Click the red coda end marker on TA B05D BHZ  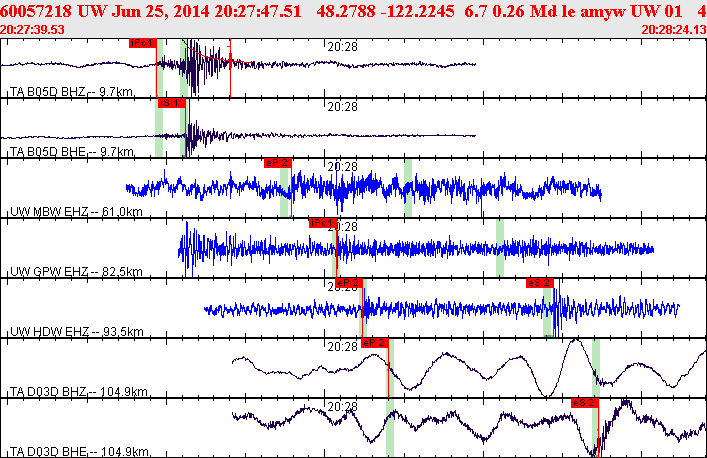(x=230, y=68)
